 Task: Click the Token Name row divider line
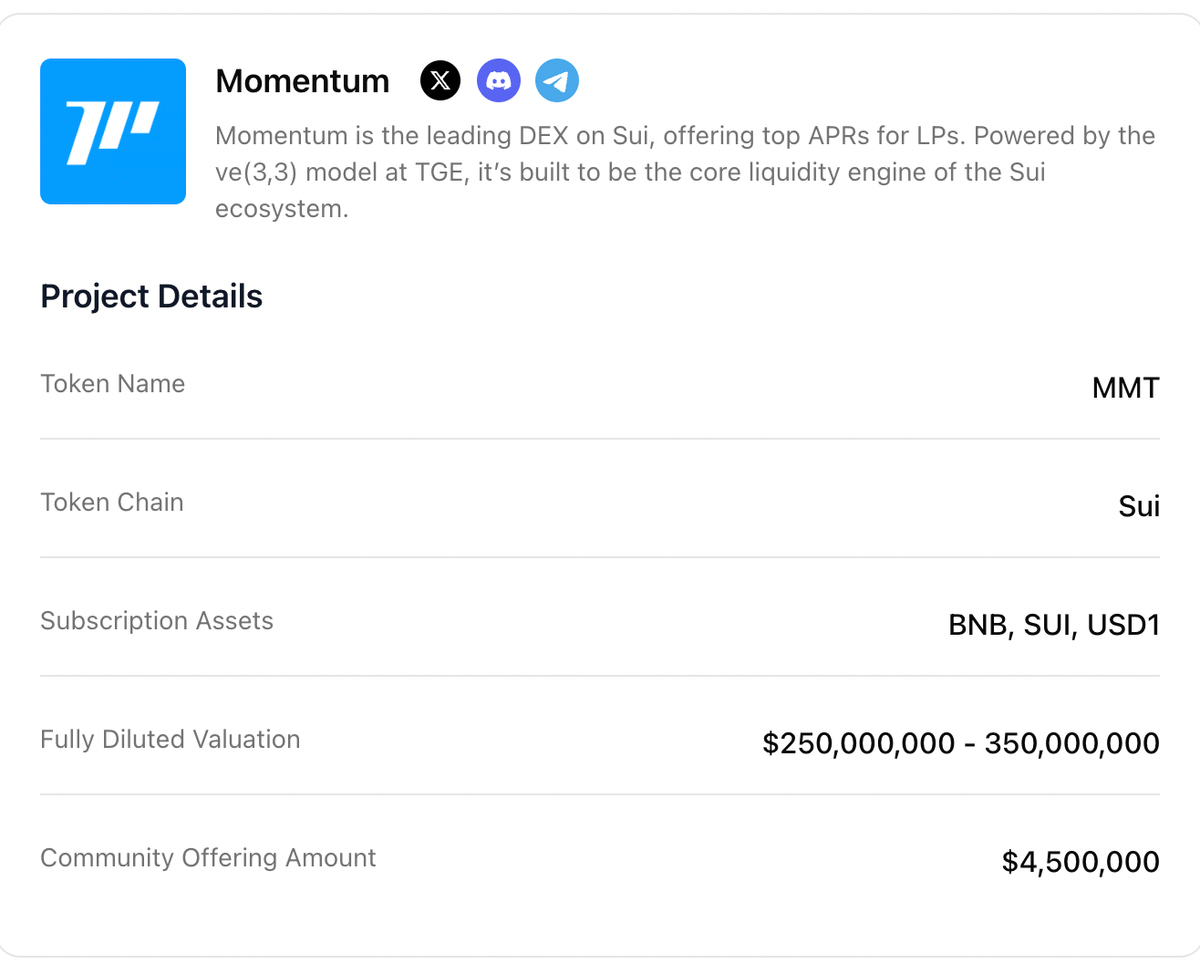(600, 438)
